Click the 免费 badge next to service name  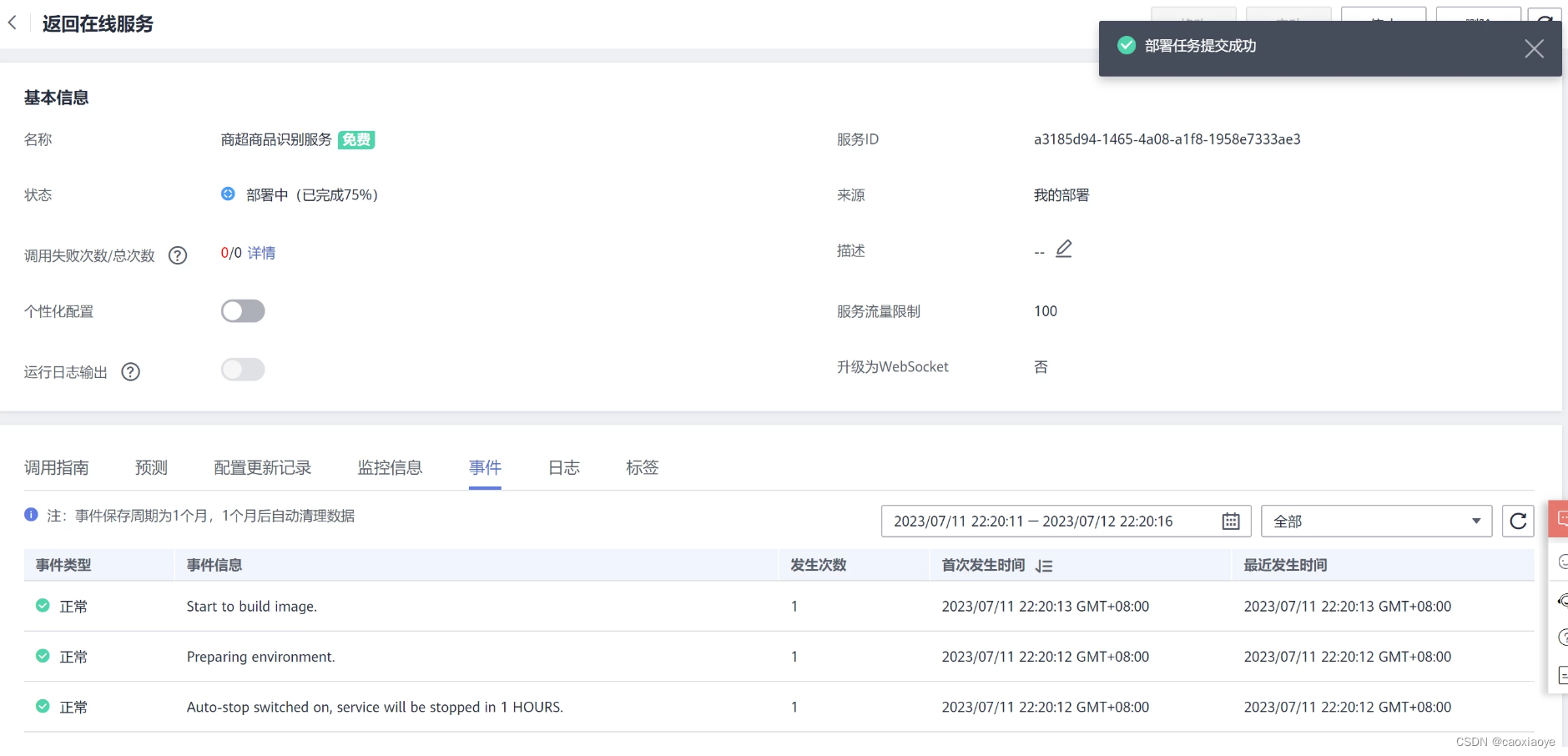point(356,140)
